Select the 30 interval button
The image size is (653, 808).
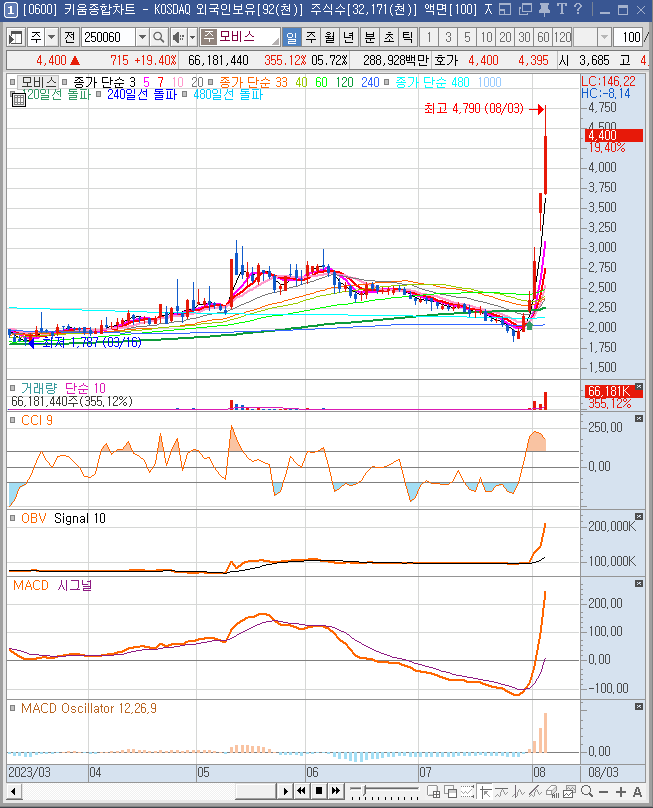[x=524, y=37]
